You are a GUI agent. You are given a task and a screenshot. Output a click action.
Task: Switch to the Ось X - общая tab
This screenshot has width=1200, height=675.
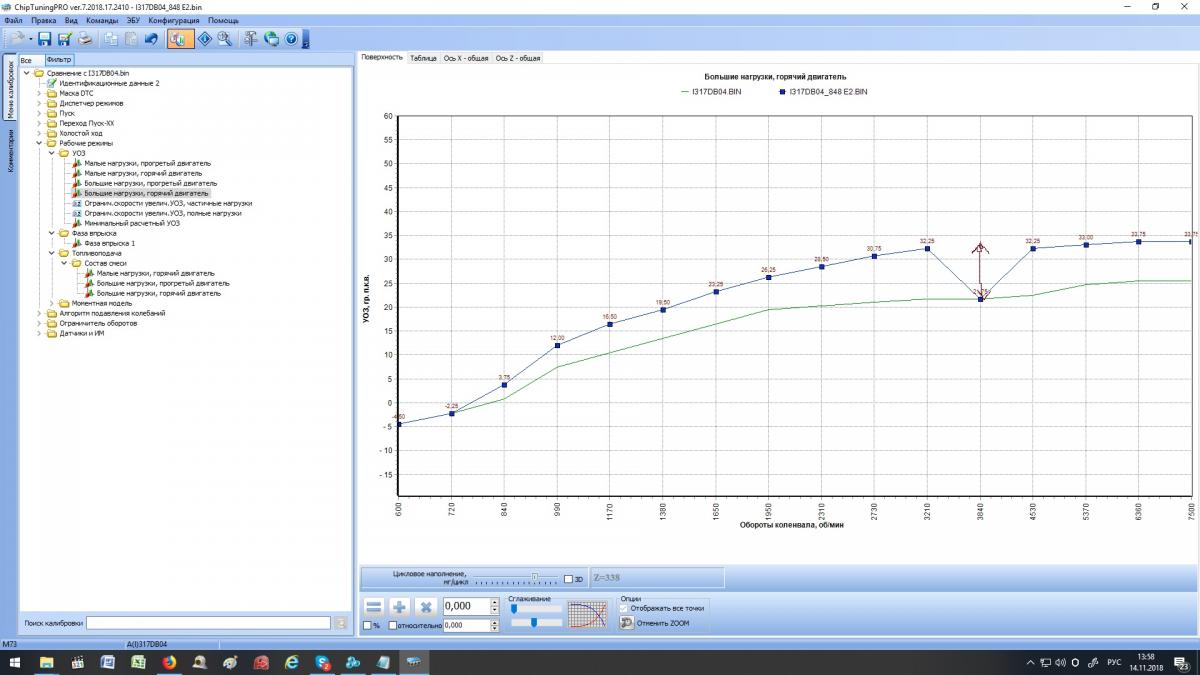[465, 58]
